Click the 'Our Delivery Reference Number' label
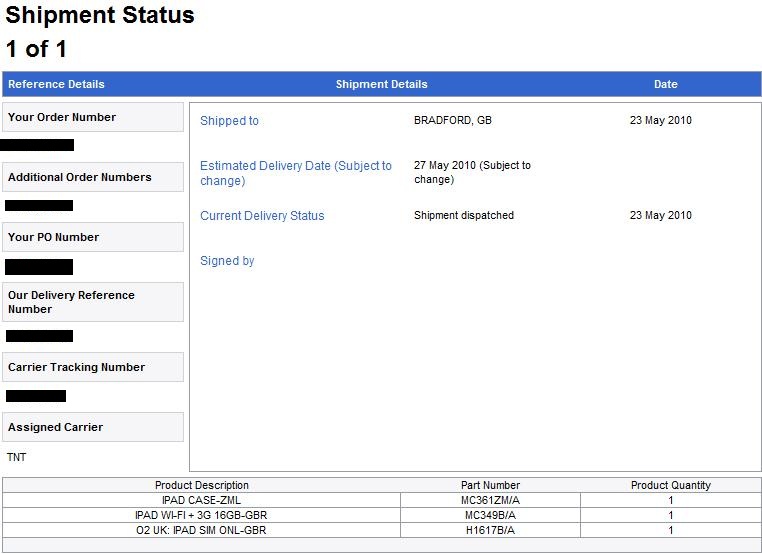The image size is (762, 554). pos(71,302)
